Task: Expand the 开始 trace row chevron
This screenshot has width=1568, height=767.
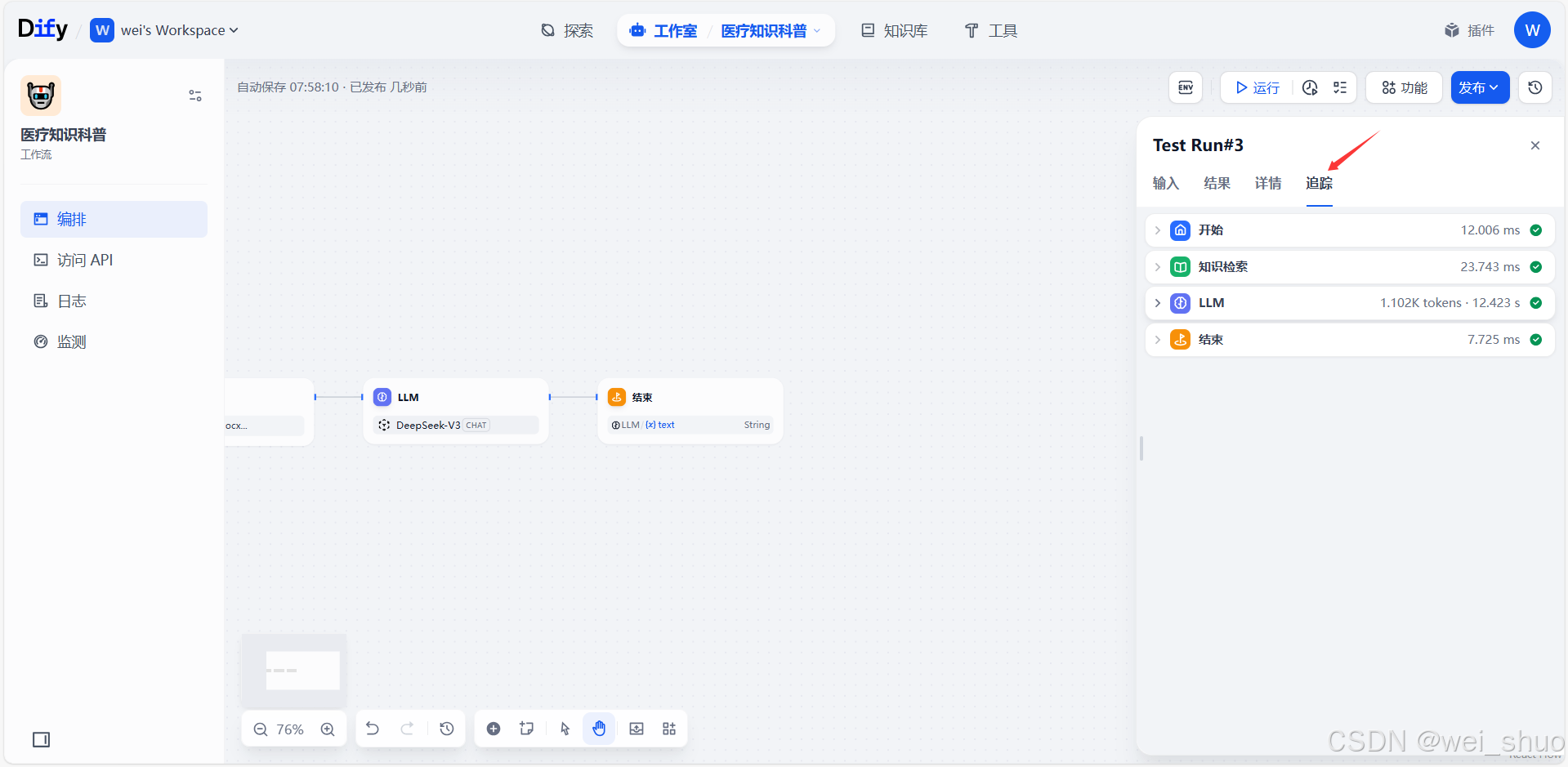Action: point(1158,230)
